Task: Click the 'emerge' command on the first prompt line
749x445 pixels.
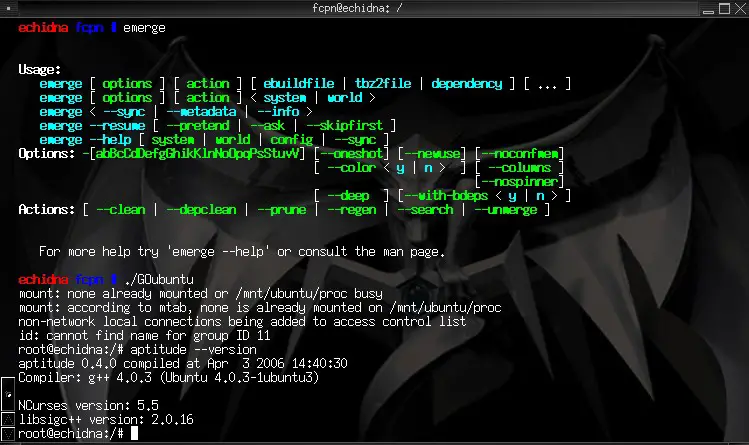Action: point(144,28)
